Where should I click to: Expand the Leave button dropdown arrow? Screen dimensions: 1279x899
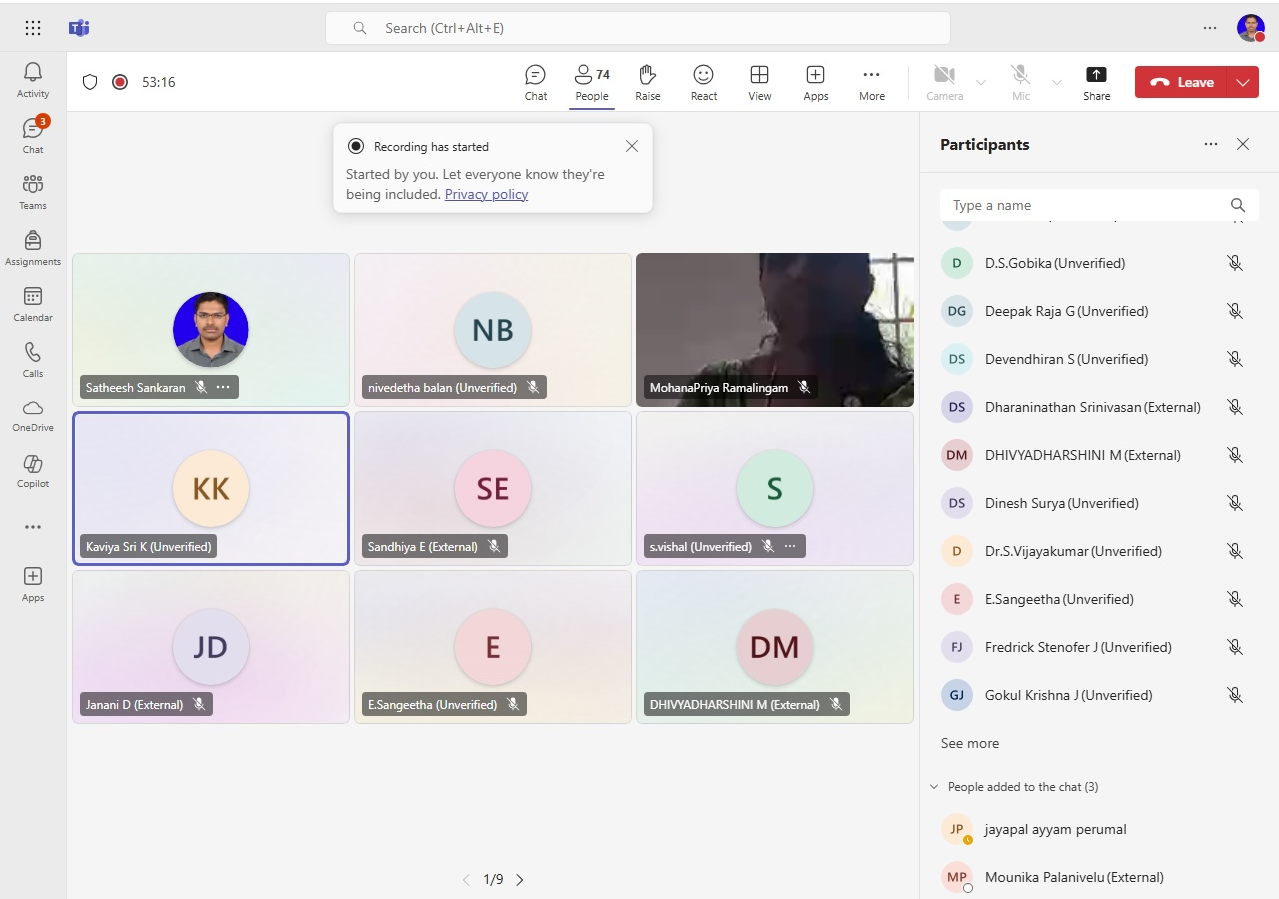(1243, 82)
